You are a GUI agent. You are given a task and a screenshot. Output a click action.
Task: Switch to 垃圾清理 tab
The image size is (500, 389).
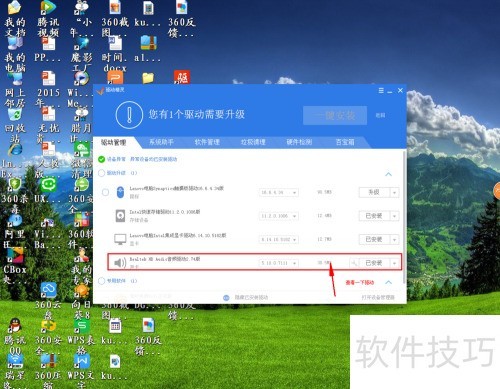(253, 142)
